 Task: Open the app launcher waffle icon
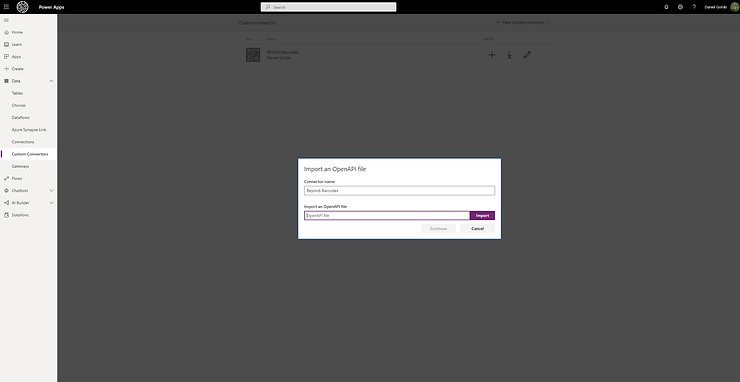[6, 7]
